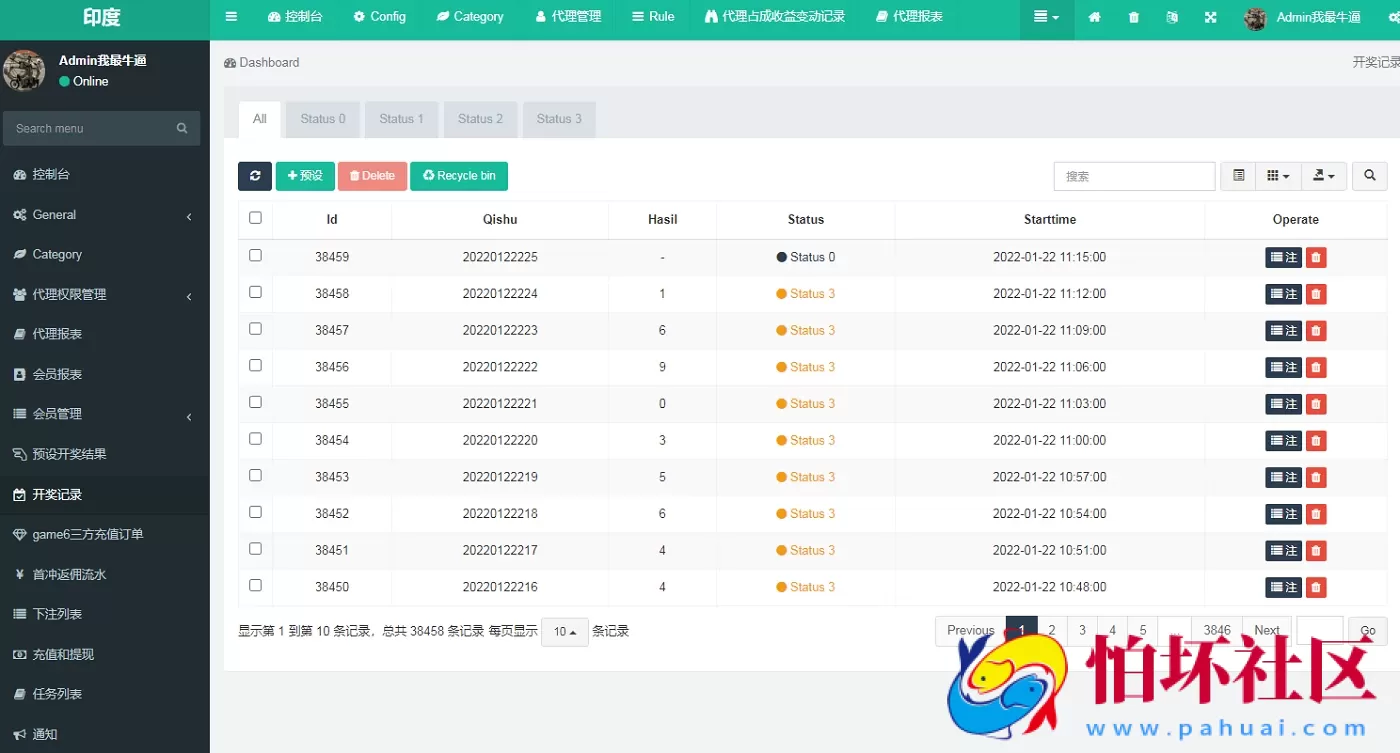Screen dimensions: 1400x753
Task: Toggle table view list icon
Action: (1238, 176)
